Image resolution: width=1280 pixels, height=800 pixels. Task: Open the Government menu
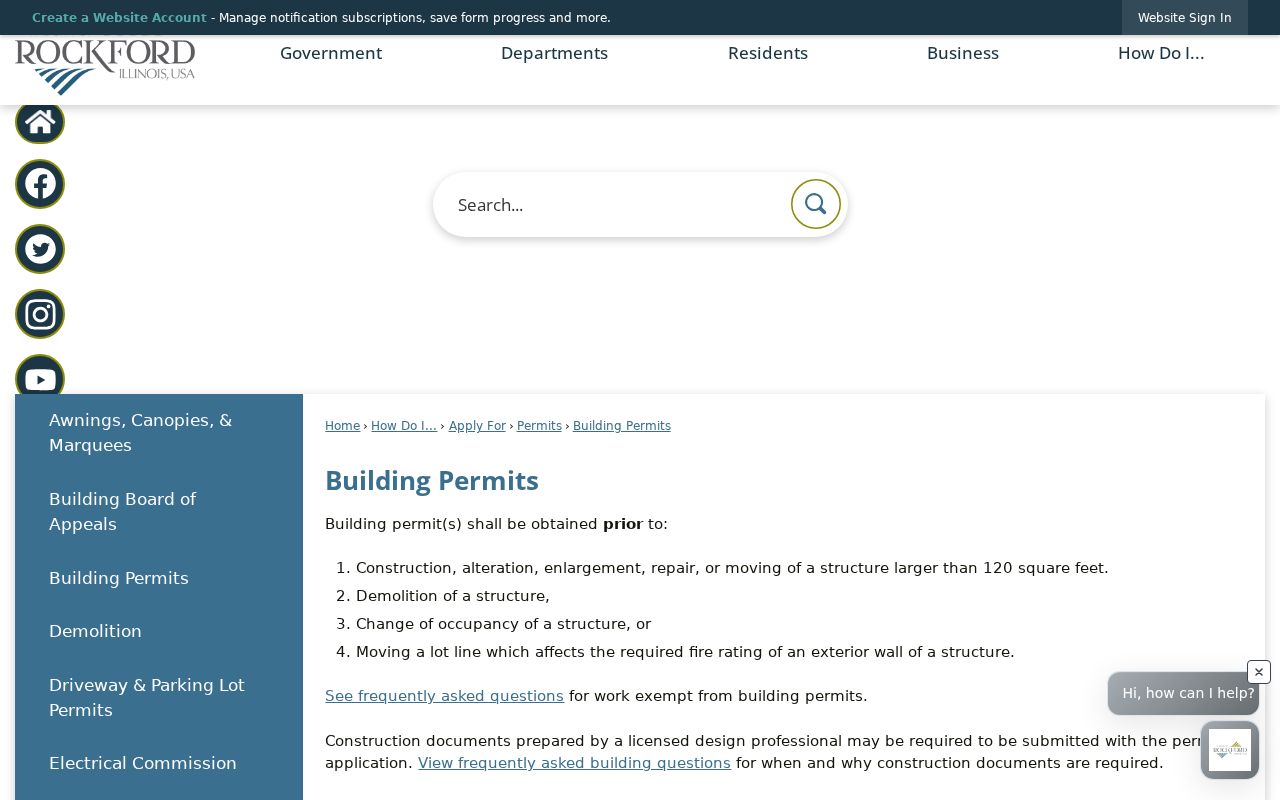click(x=331, y=53)
